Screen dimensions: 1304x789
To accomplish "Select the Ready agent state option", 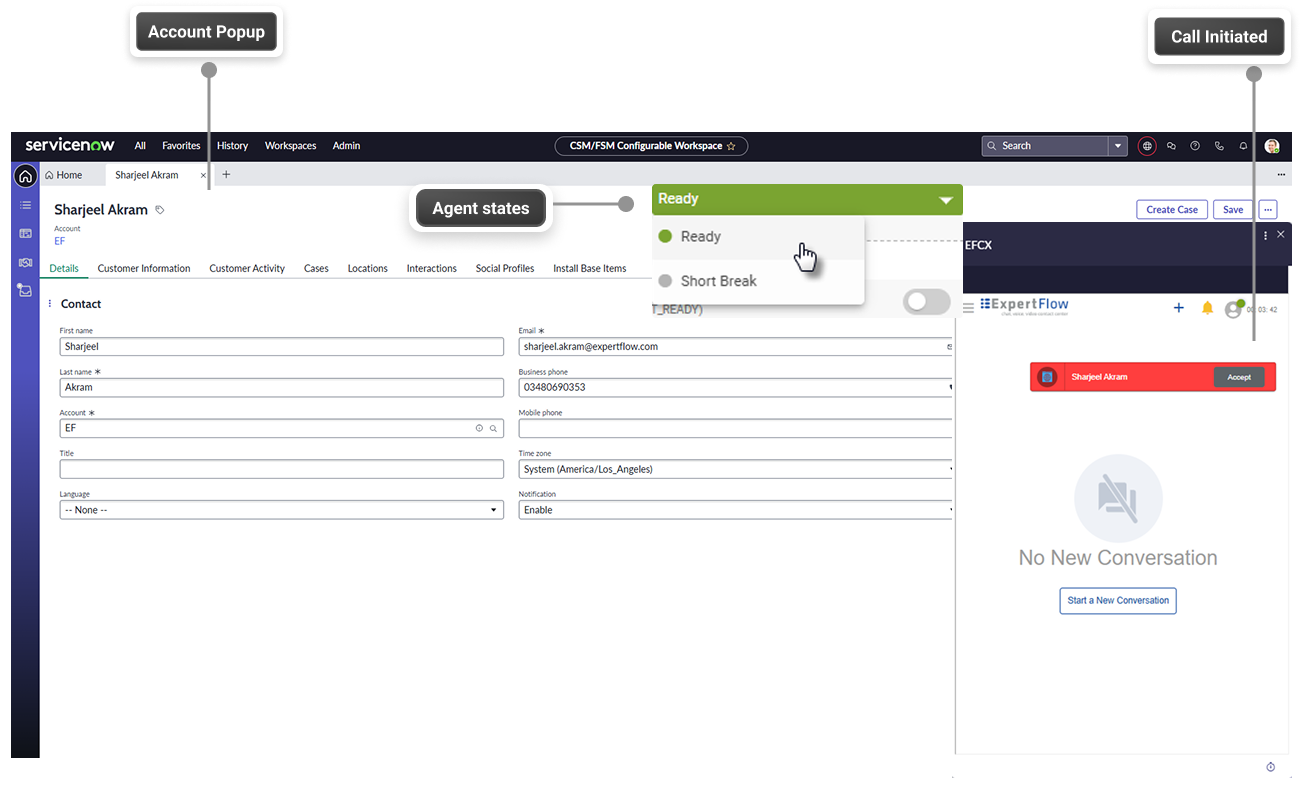I will (x=700, y=237).
